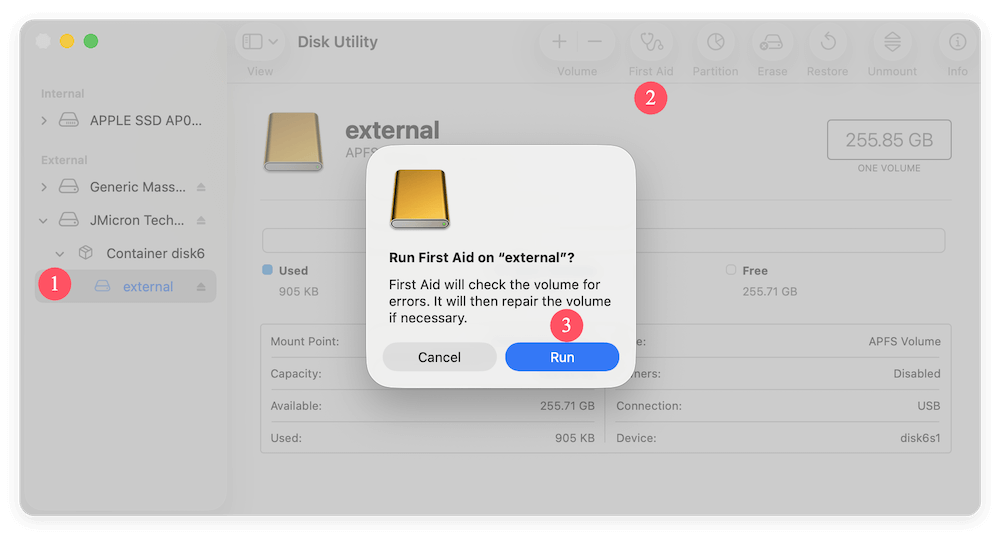Click the 'Capacity:' label

(296, 374)
